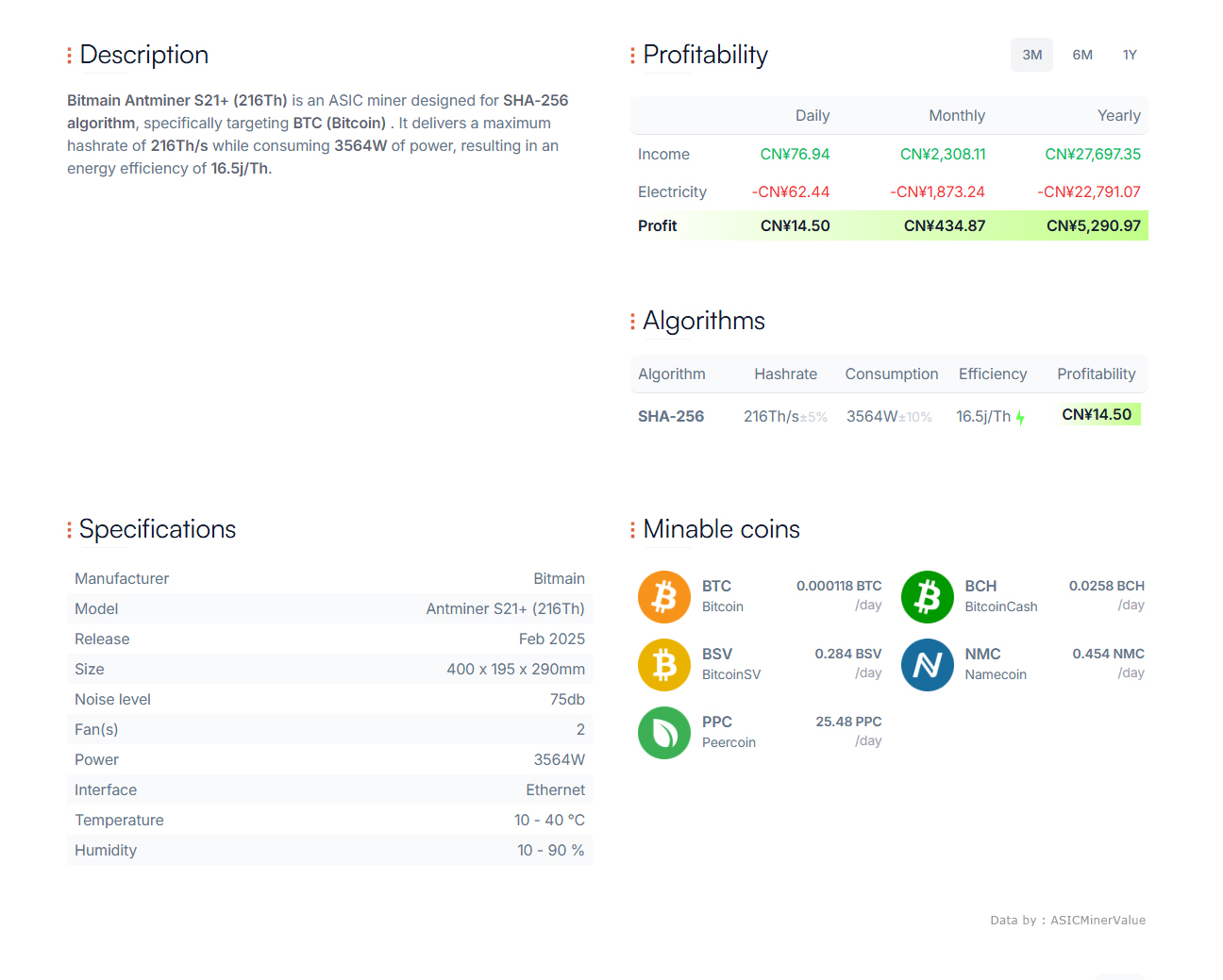Open the PPC coin name link
The height and width of the screenshot is (980, 1223).
(717, 722)
